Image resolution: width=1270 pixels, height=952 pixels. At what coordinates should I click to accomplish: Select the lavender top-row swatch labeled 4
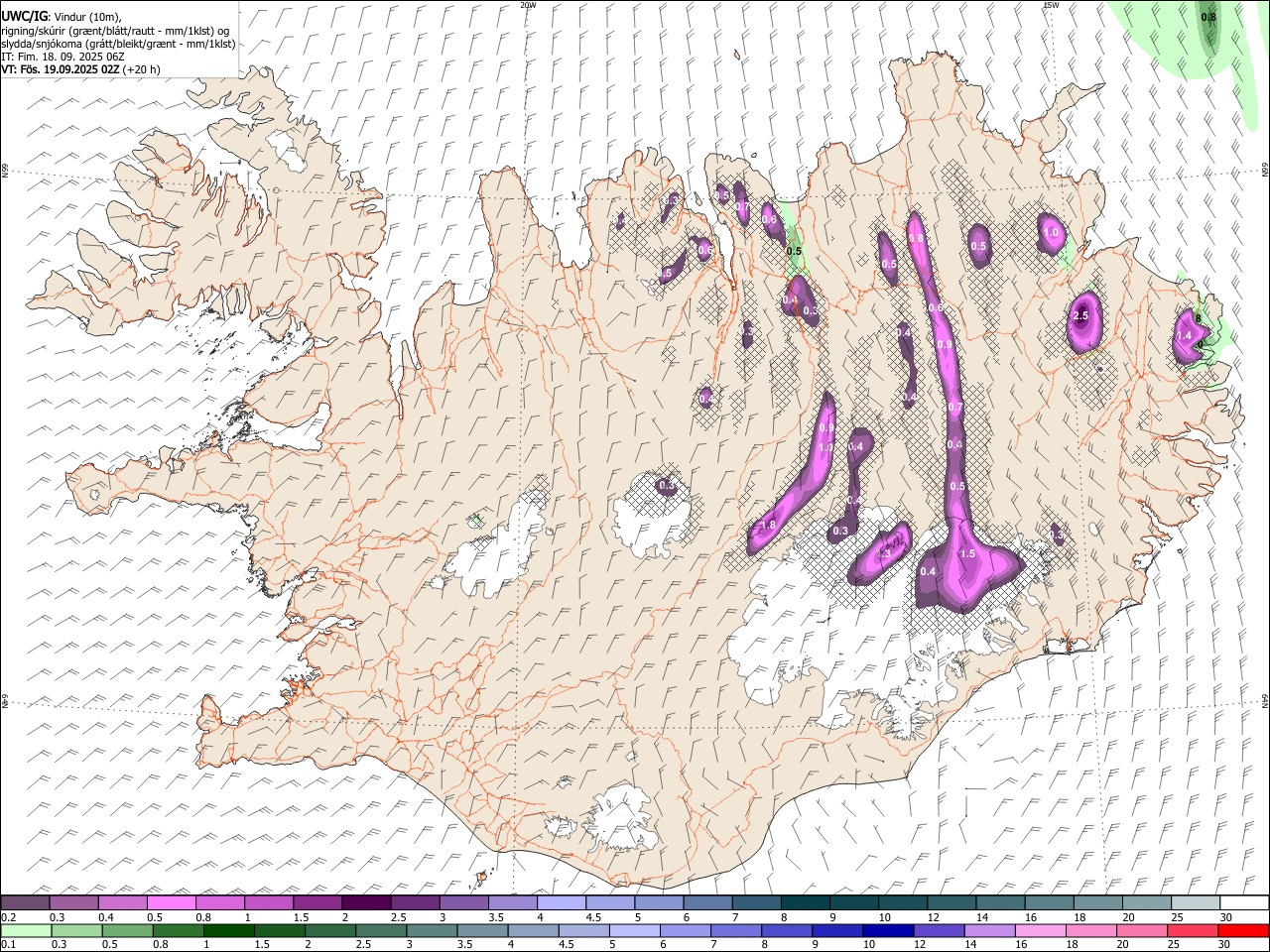(x=562, y=903)
